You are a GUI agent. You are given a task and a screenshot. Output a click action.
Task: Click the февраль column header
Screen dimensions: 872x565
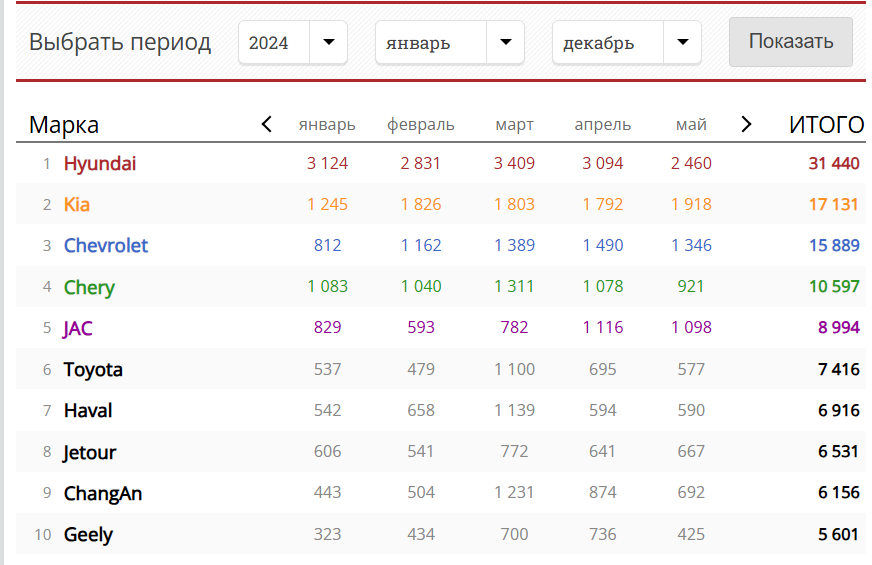click(x=421, y=125)
